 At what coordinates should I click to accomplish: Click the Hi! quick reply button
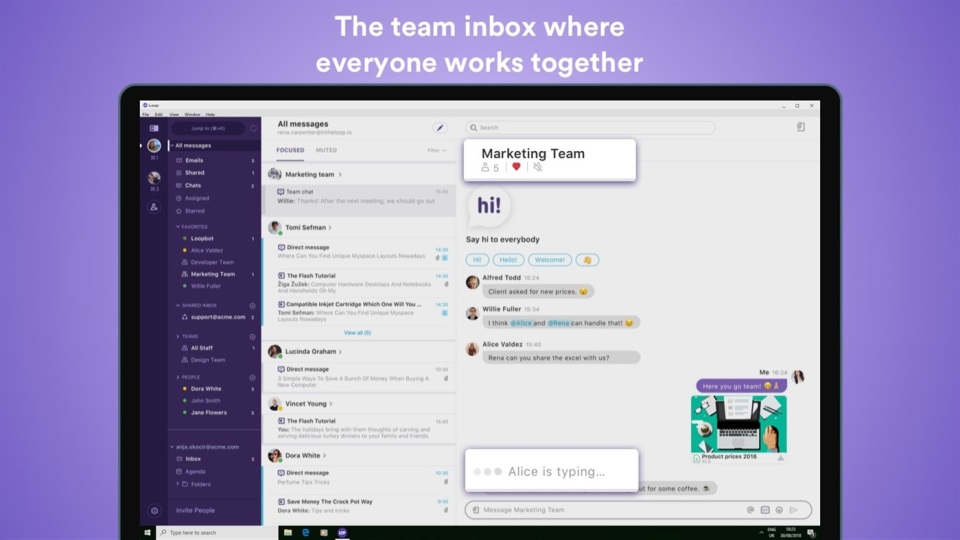pos(477,260)
